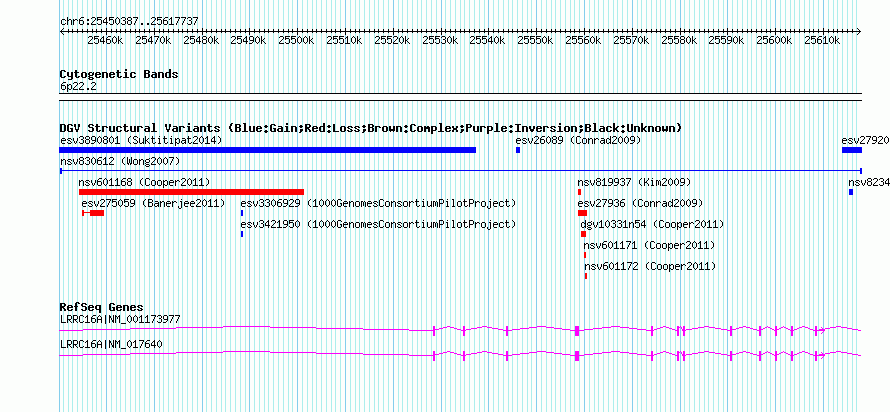Click the RefSeq Genes track heading
Image resolution: width=890 pixels, height=412 pixels.
[102, 307]
